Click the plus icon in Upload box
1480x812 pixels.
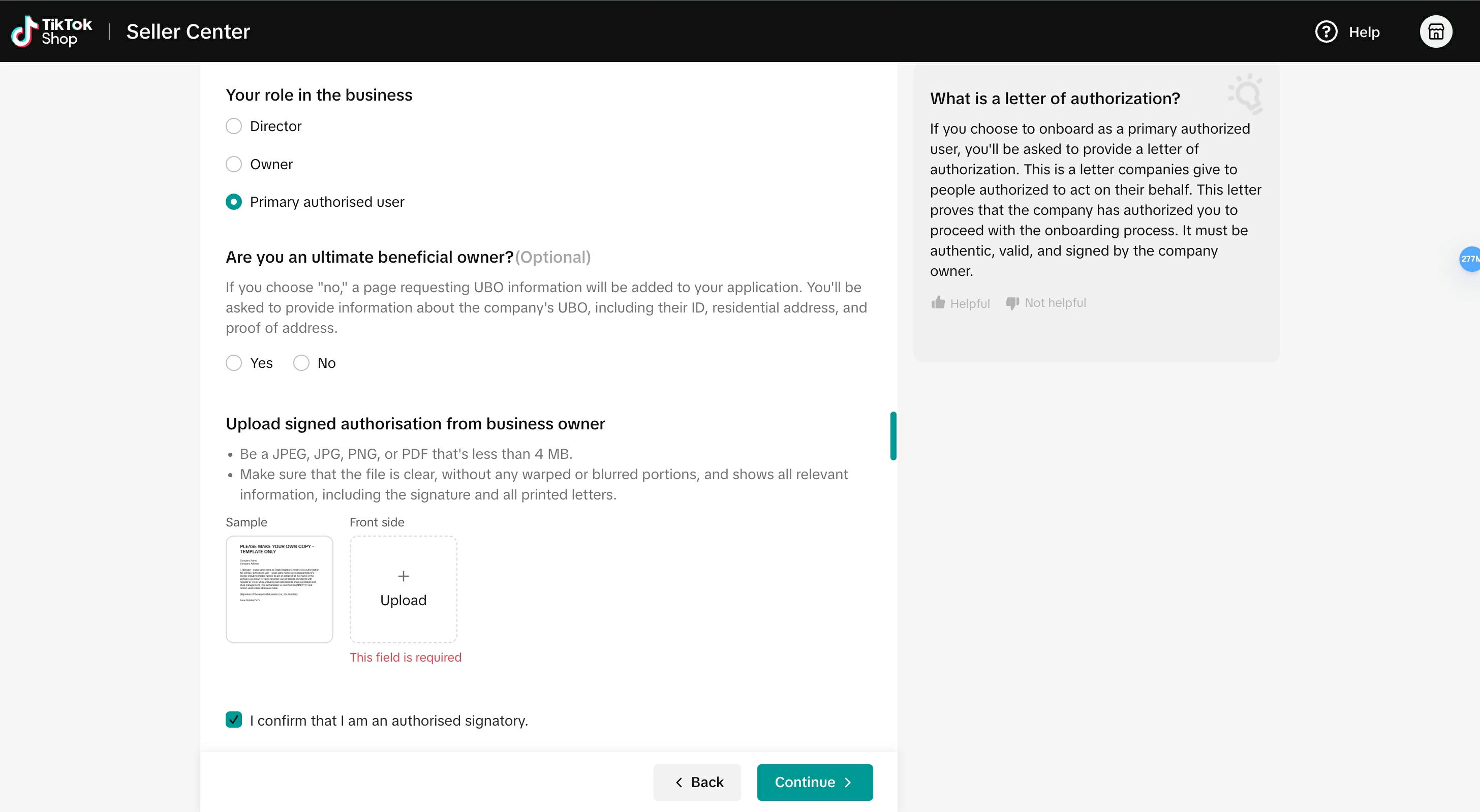pyautogui.click(x=404, y=576)
